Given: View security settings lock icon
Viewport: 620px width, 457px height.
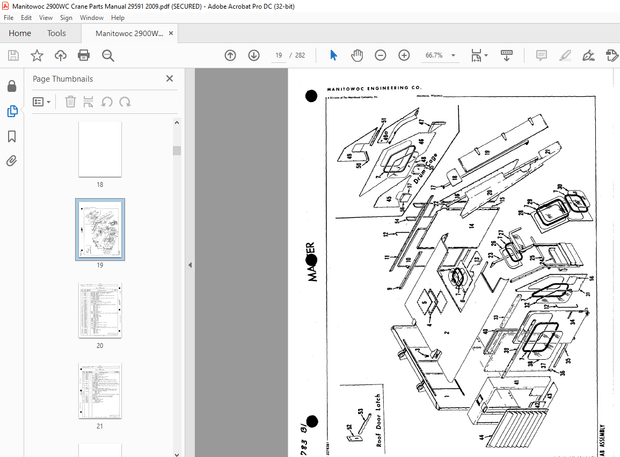Looking at the screenshot, I should pos(12,86).
